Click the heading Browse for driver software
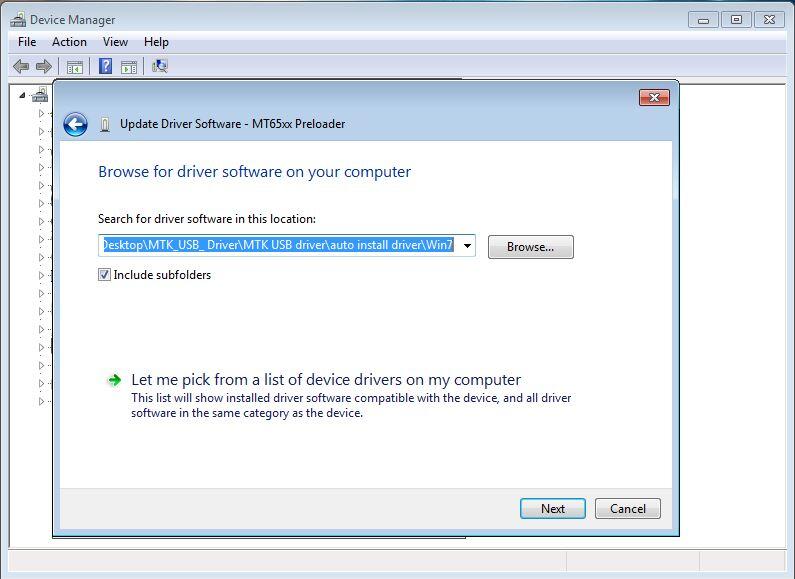Screen dimensions: 795x579 tap(255, 172)
